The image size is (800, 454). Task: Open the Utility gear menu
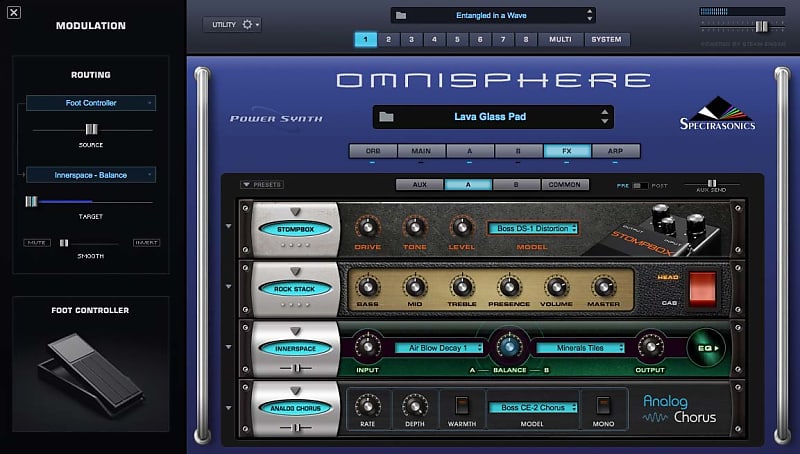pyautogui.click(x=232, y=24)
